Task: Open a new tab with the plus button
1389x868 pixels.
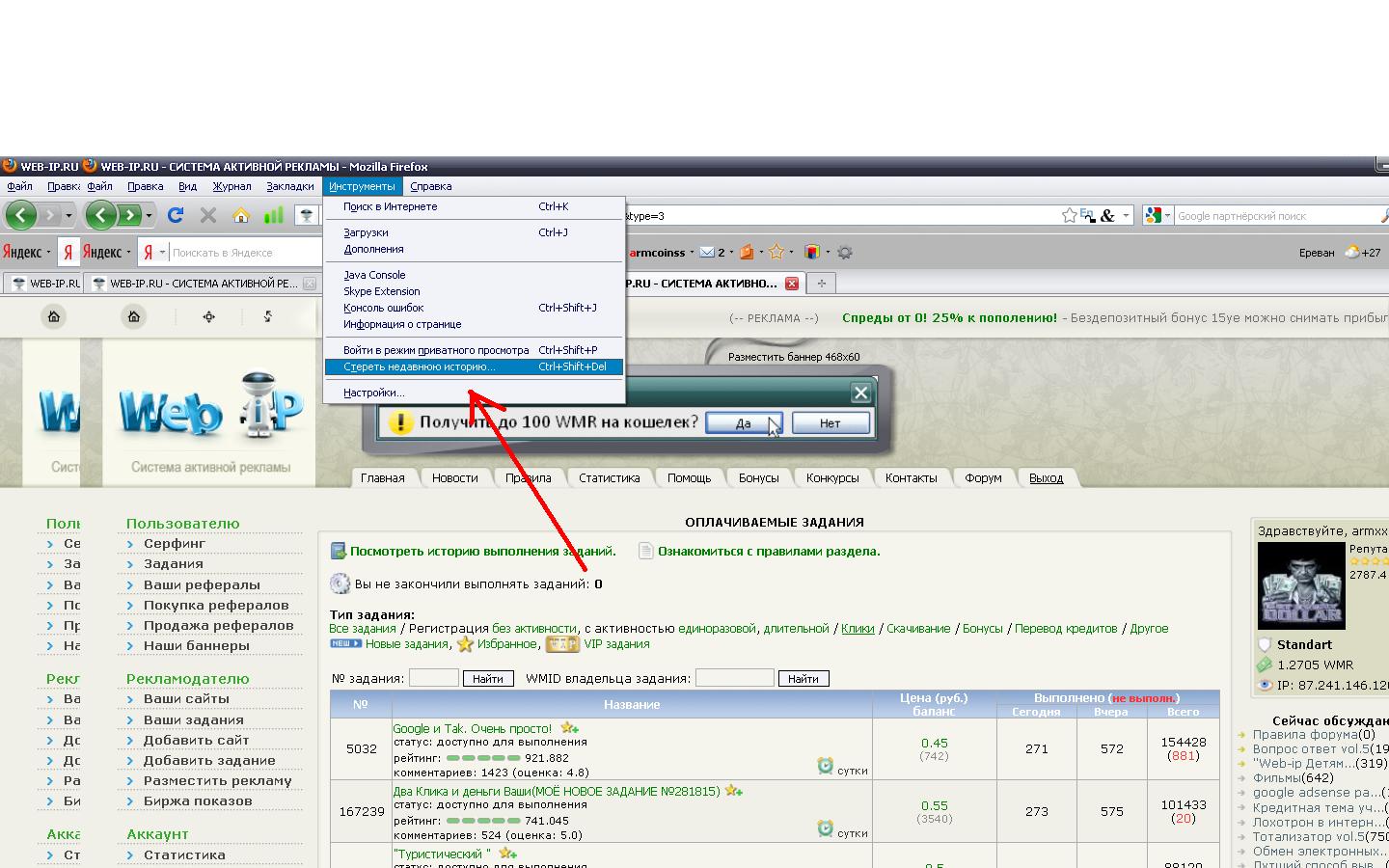Action: click(821, 283)
